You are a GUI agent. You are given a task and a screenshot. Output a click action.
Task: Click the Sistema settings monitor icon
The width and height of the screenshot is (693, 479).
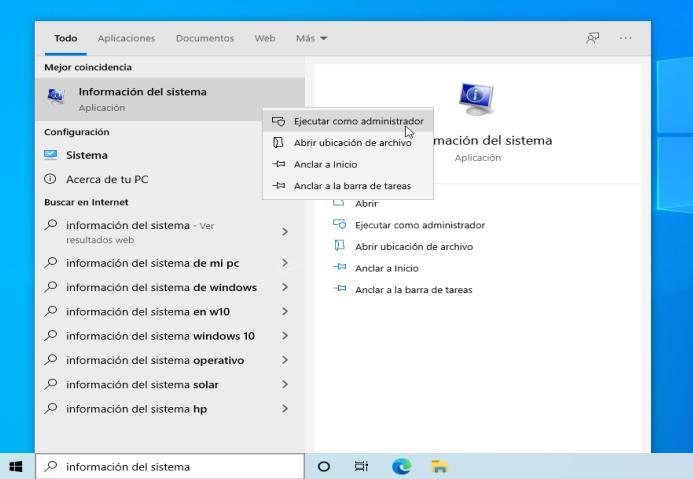tap(50, 155)
